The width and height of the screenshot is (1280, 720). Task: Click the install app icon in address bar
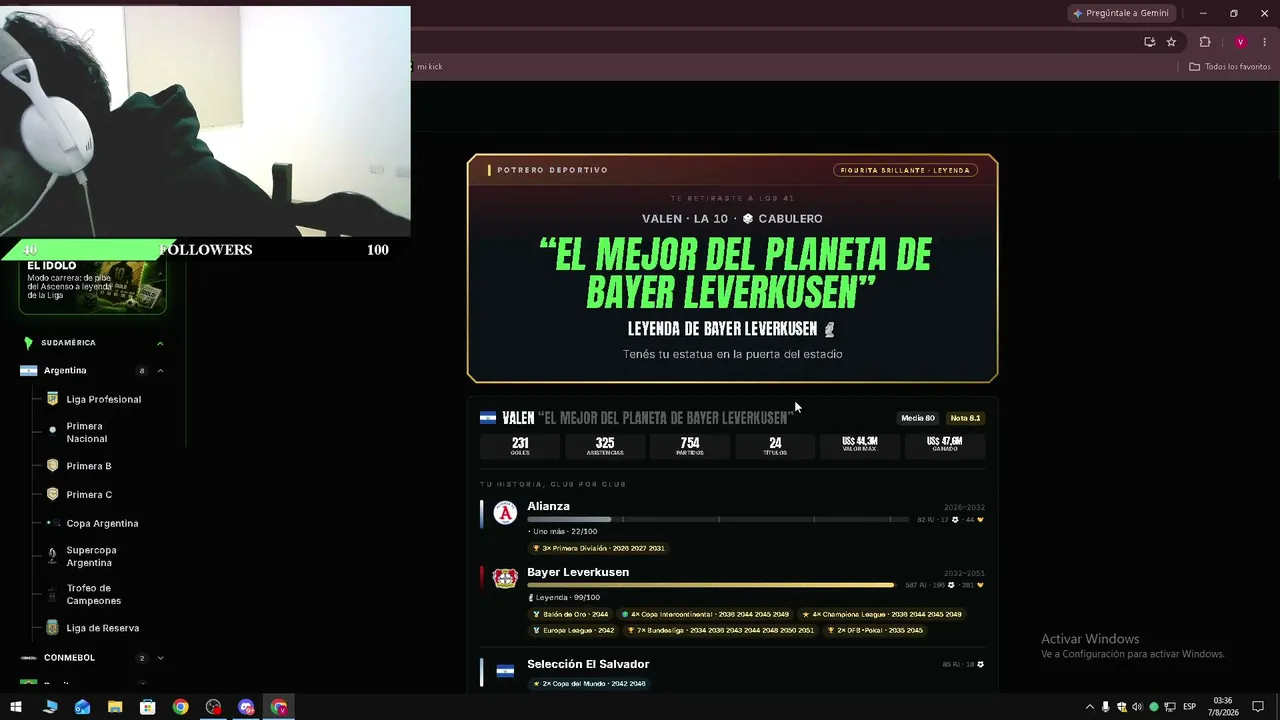point(1149,42)
